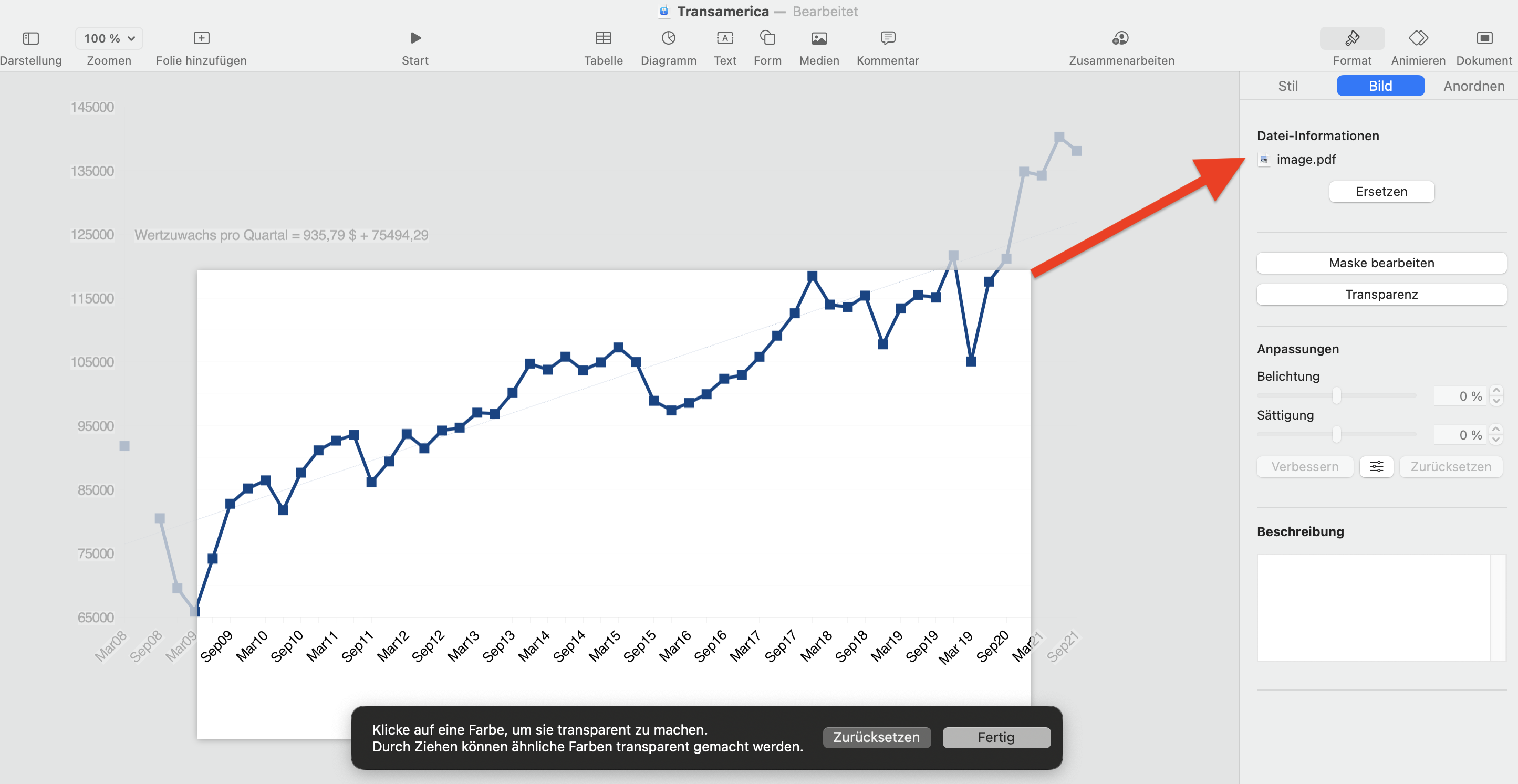Toggle the Dokument inspector panel
The height and width of the screenshot is (784, 1518).
point(1483,38)
